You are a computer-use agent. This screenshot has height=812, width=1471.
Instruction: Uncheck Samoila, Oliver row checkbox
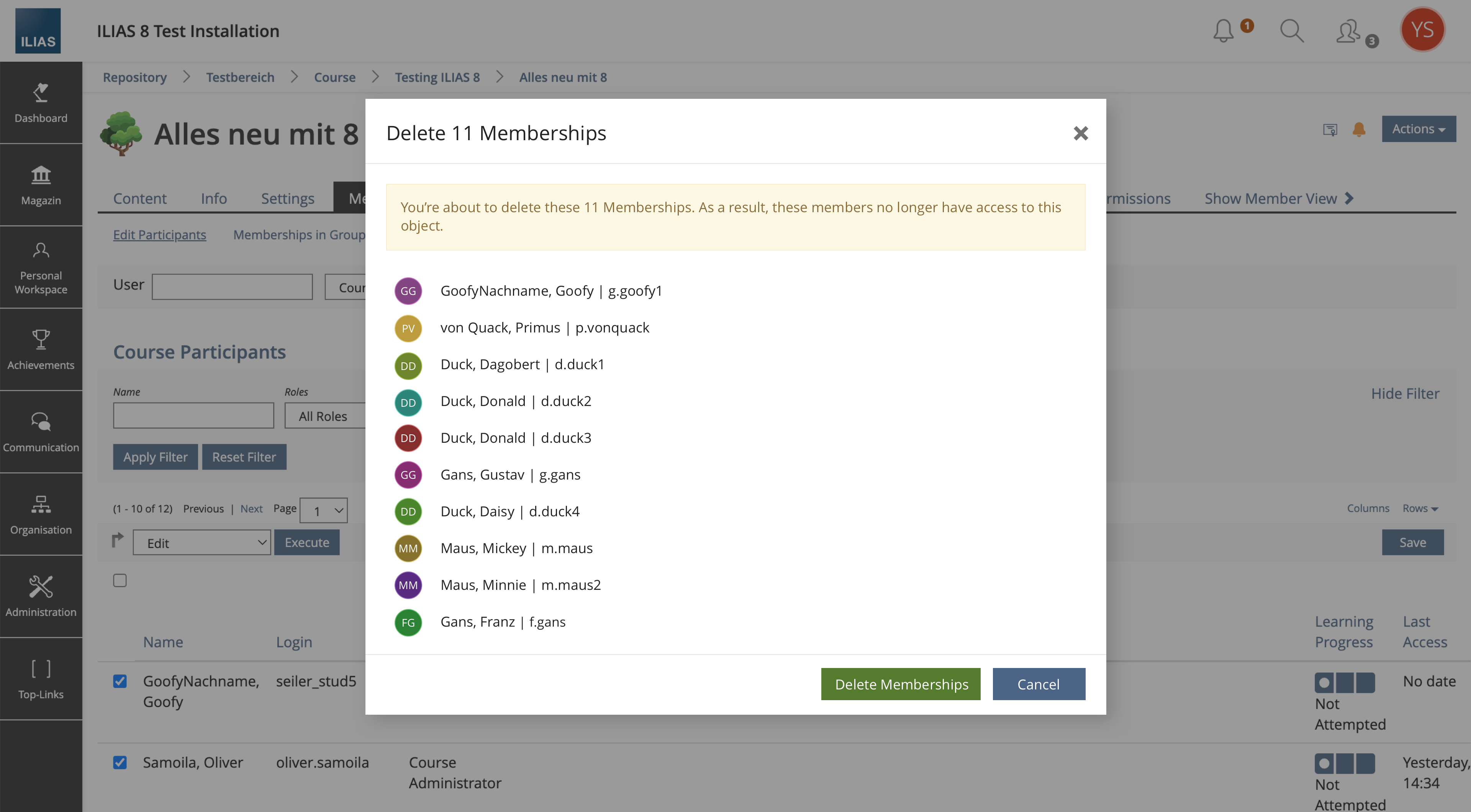120,762
